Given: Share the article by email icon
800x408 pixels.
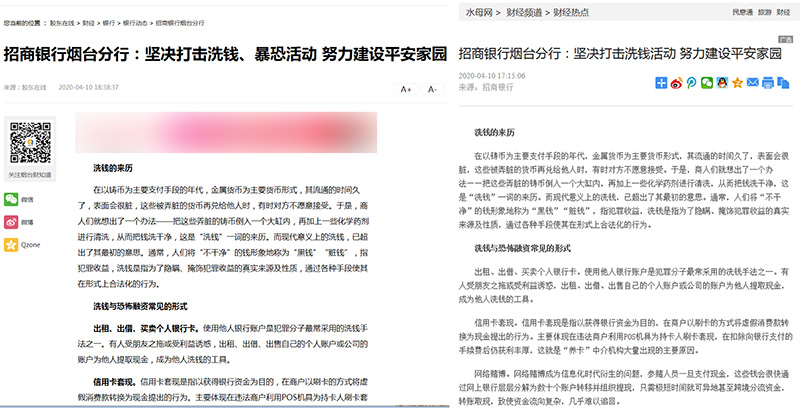Looking at the screenshot, I should (x=753, y=82).
